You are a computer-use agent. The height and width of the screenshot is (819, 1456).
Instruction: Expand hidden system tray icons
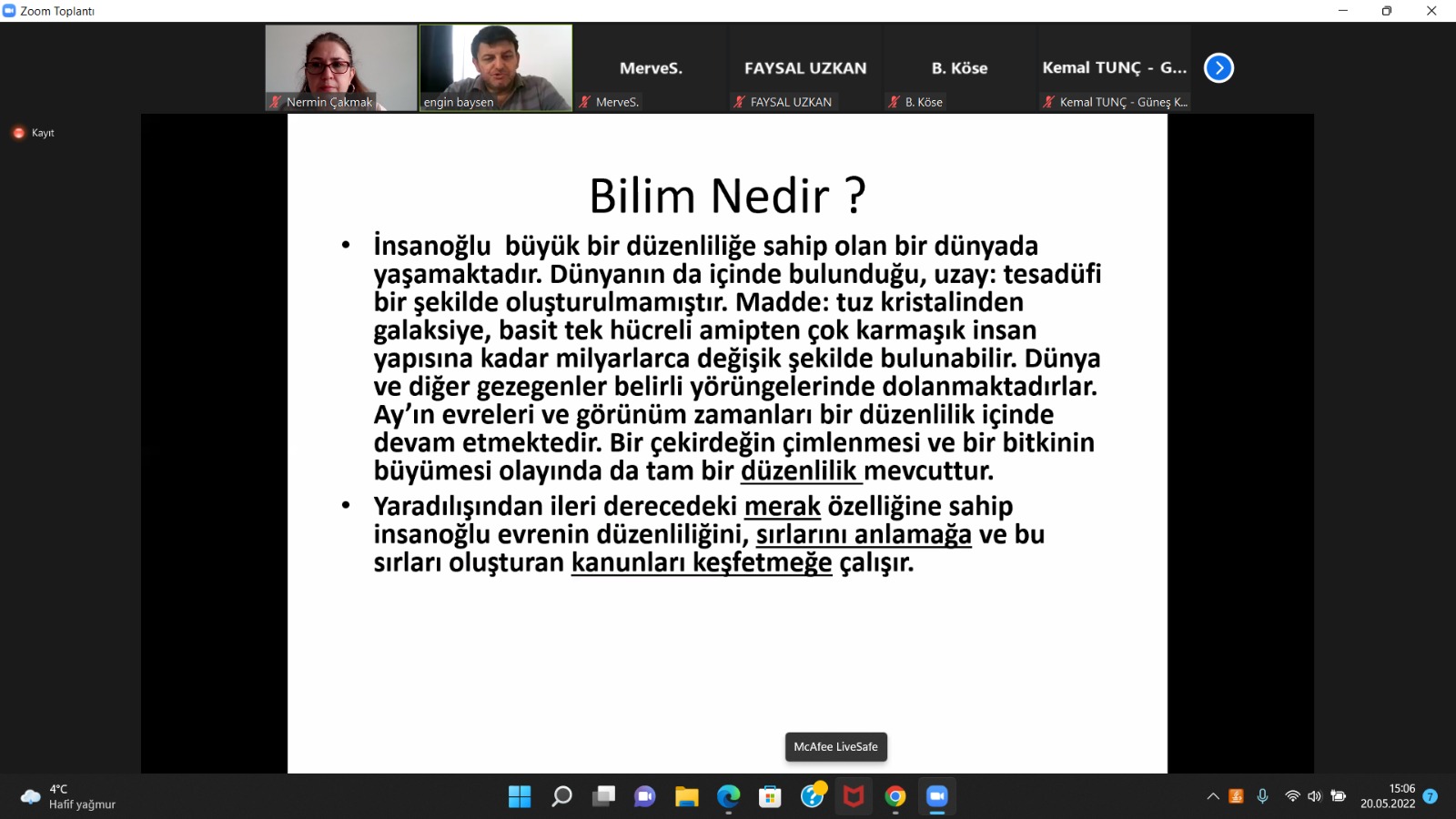pyautogui.click(x=1213, y=796)
